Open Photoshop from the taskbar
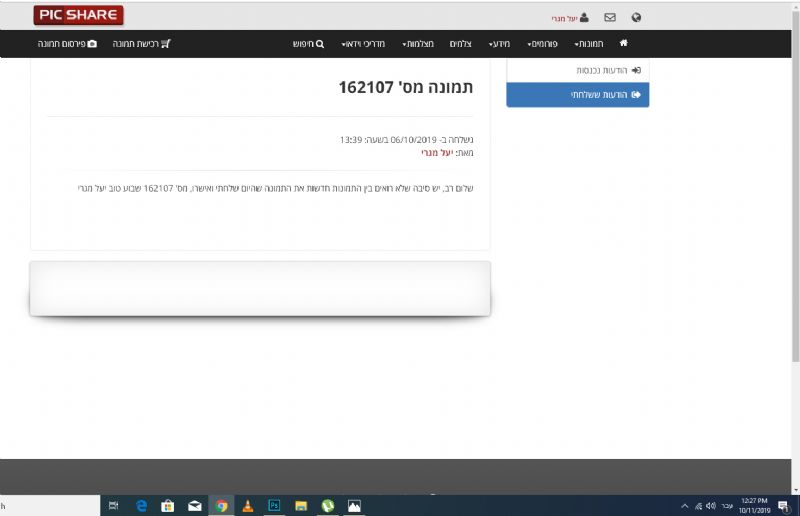 coord(274,506)
